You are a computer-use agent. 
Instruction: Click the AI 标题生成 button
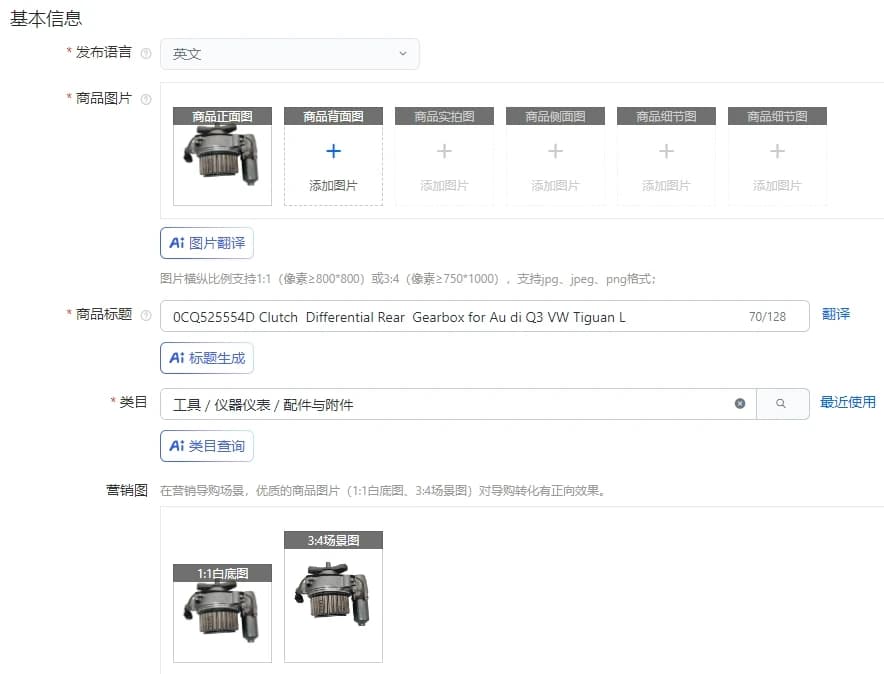pos(207,358)
